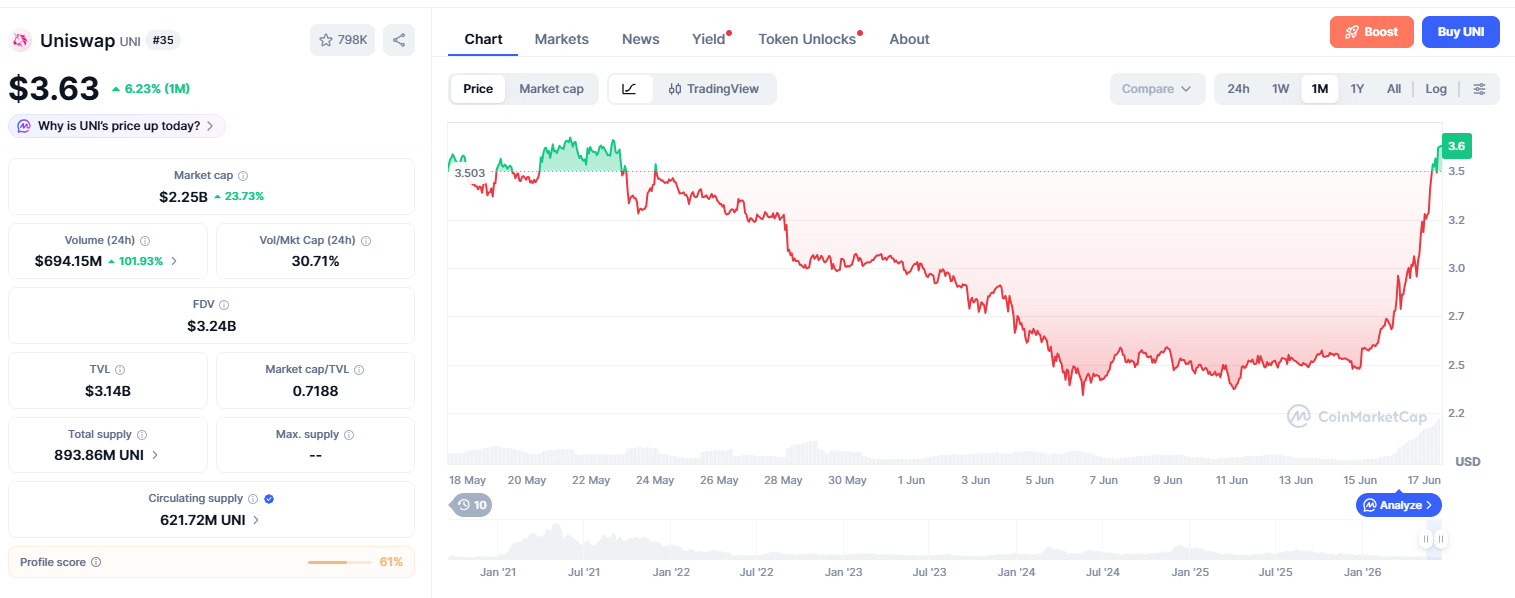Image resolution: width=1515 pixels, height=598 pixels.
Task: Click the 30.71% Vol/Mkt Cap value
Action: (315, 261)
